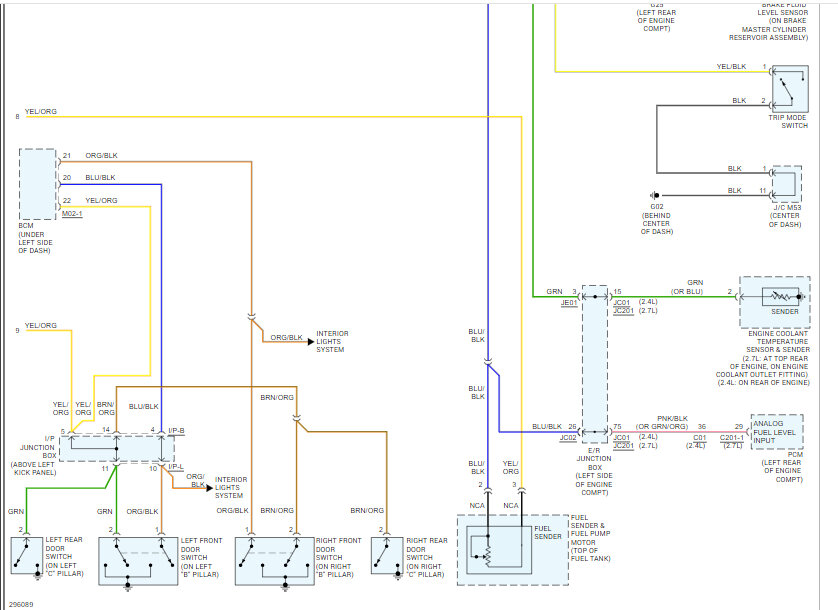Select the NCA label under fuel sender pin 3
The height and width of the screenshot is (610, 838).
click(x=511, y=505)
